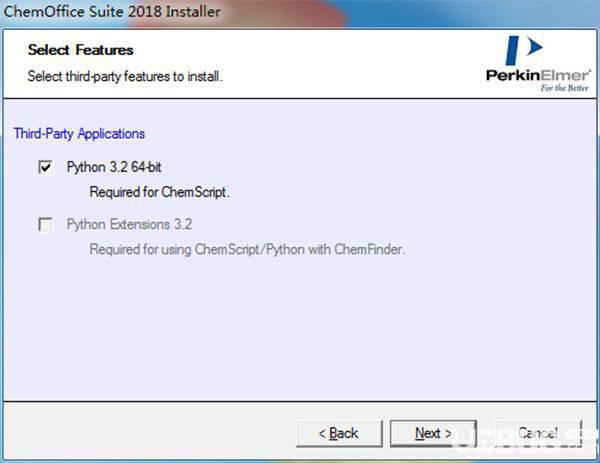Click the Next button

(x=433, y=433)
